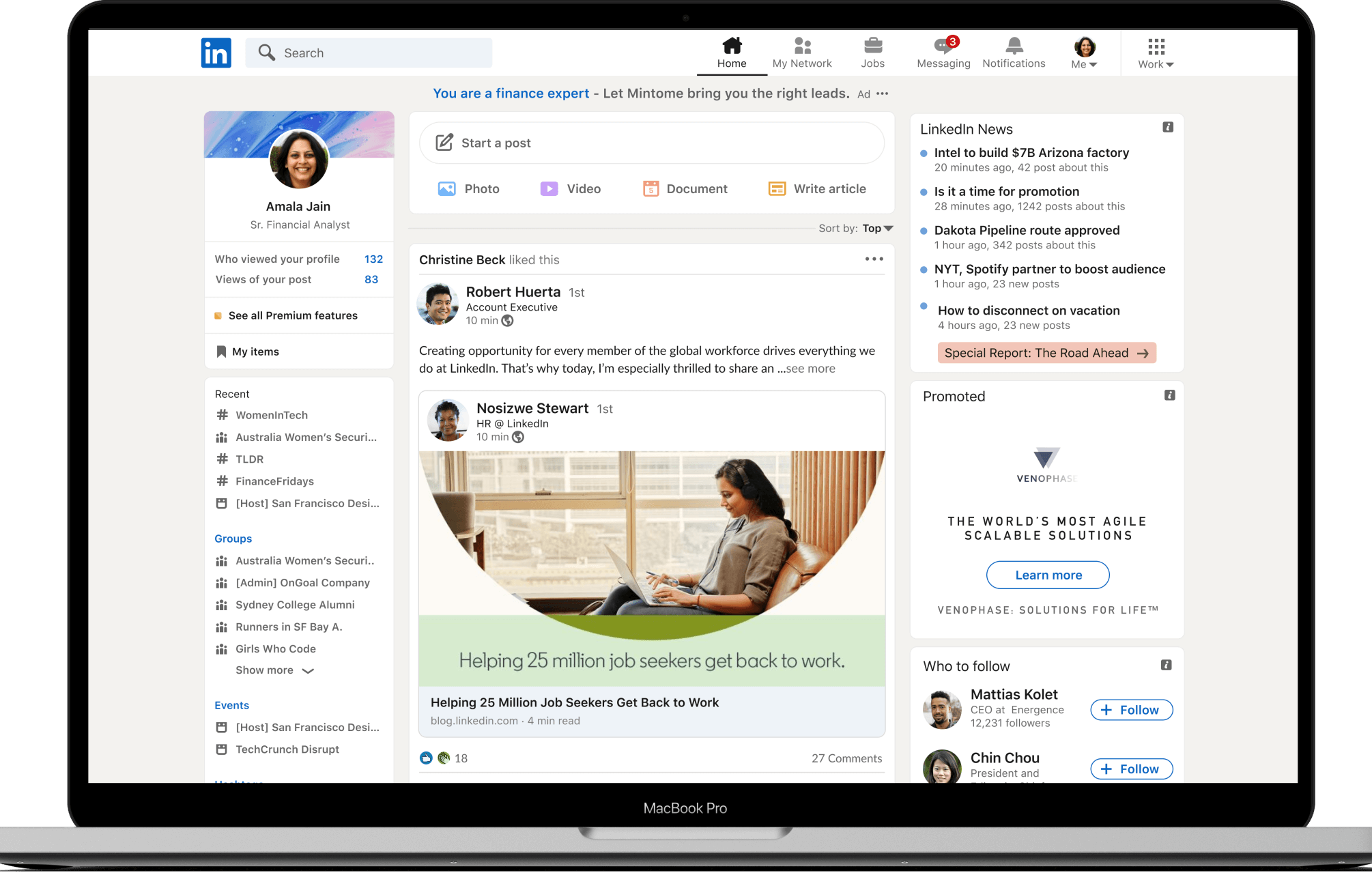Click the See all Premium features icon
This screenshot has height=873, width=1372.
[218, 315]
